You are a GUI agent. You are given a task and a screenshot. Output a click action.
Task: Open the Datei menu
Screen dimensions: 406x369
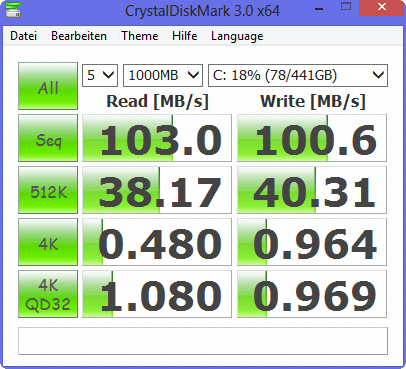click(x=24, y=36)
